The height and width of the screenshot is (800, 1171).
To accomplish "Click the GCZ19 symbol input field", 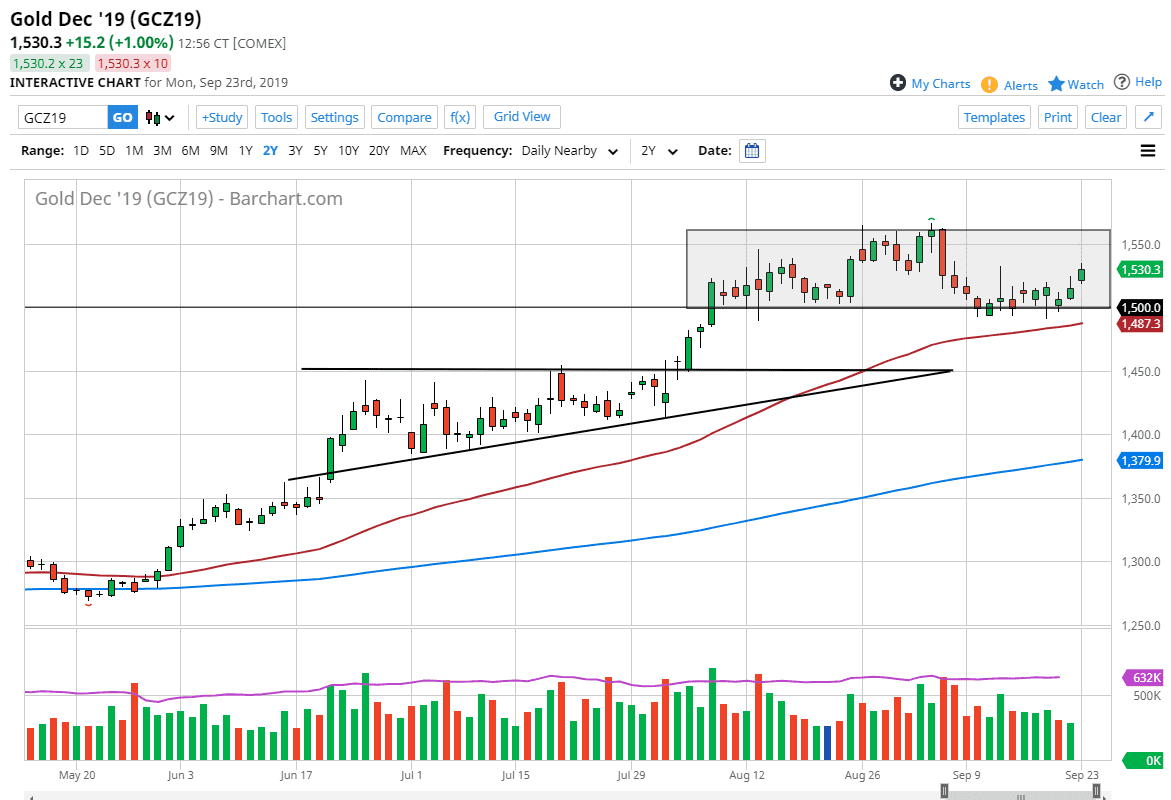I will (63, 117).
